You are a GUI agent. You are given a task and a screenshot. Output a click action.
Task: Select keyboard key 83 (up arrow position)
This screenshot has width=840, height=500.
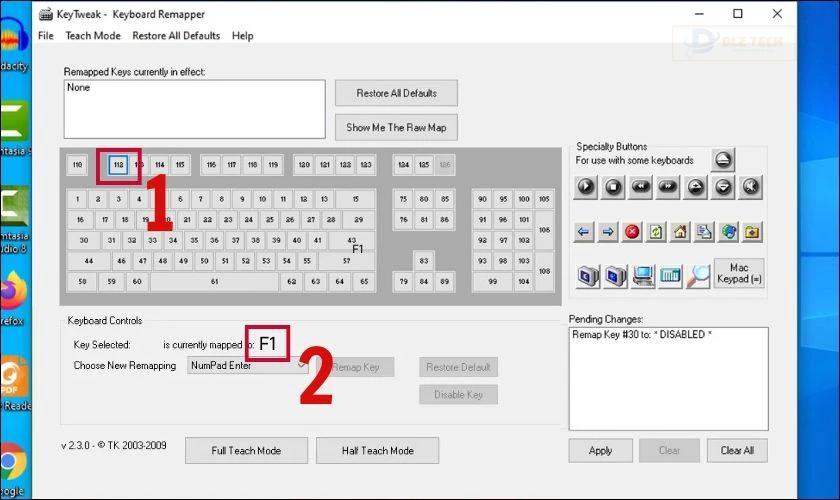424,261
